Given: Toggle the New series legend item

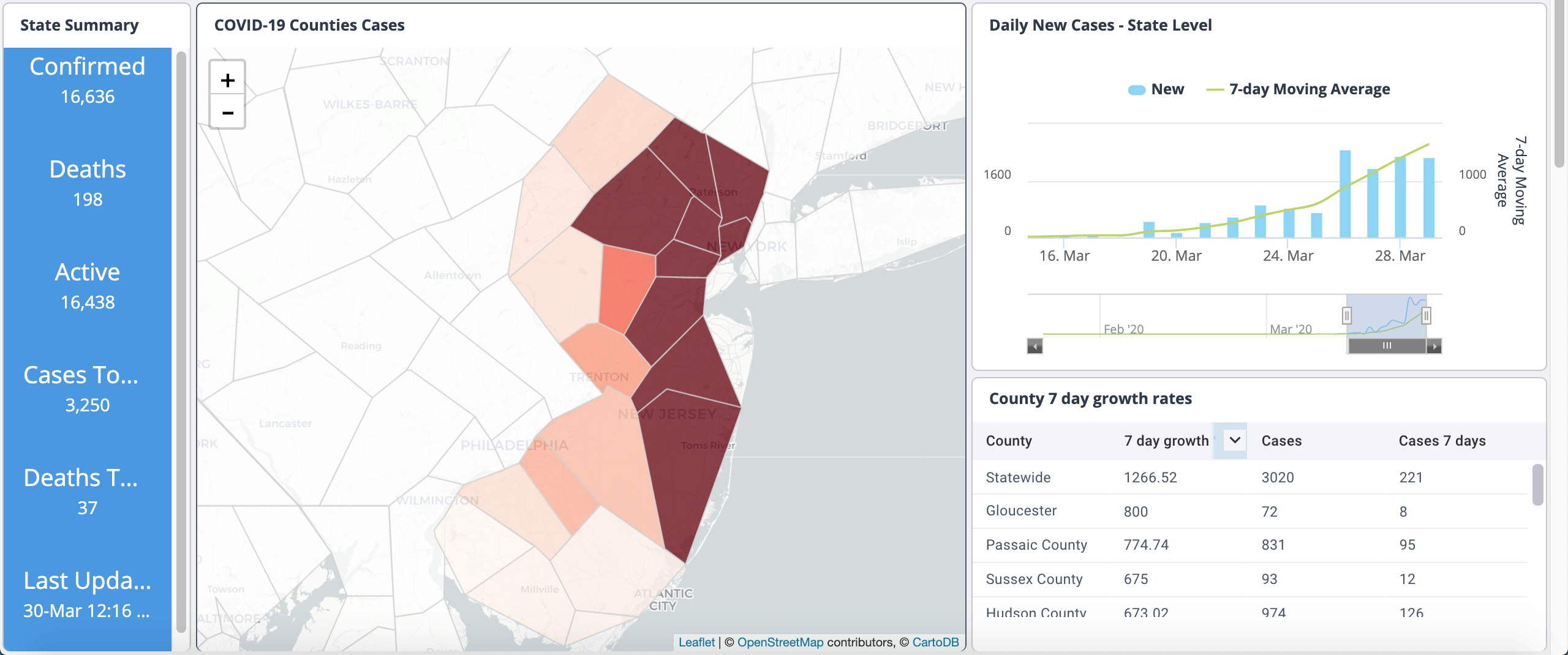Looking at the screenshot, I should 1156,89.
